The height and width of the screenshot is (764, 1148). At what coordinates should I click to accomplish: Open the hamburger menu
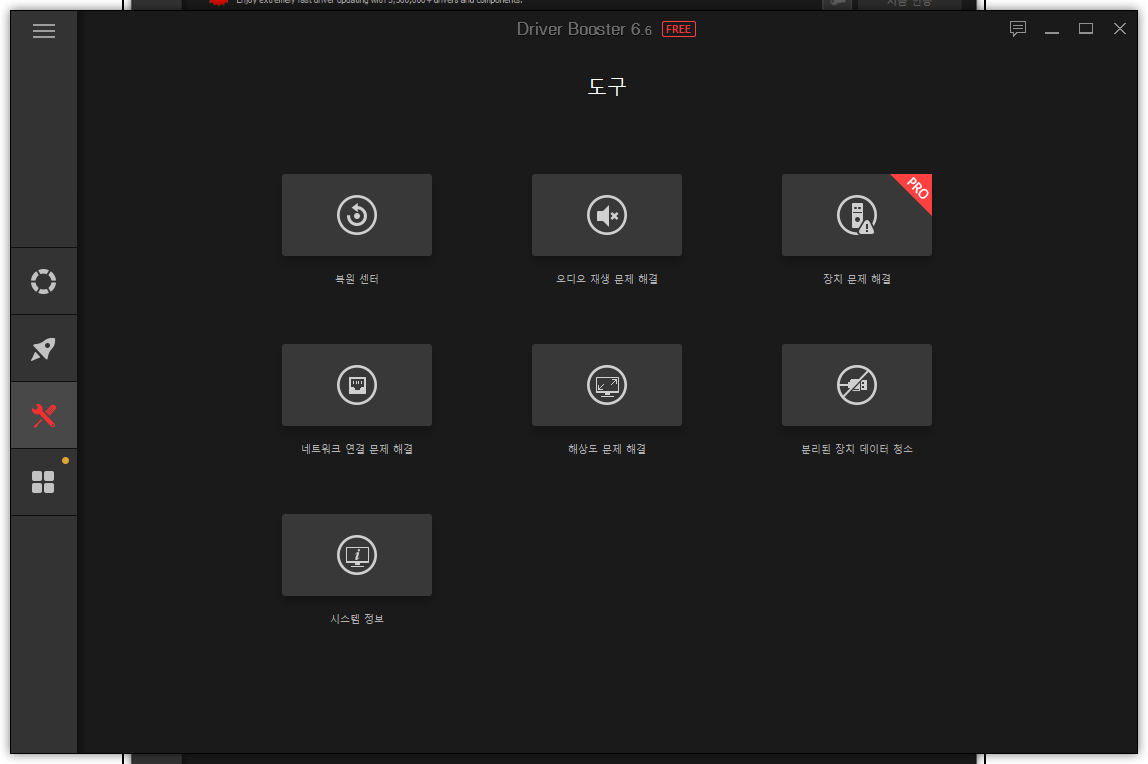[x=44, y=31]
